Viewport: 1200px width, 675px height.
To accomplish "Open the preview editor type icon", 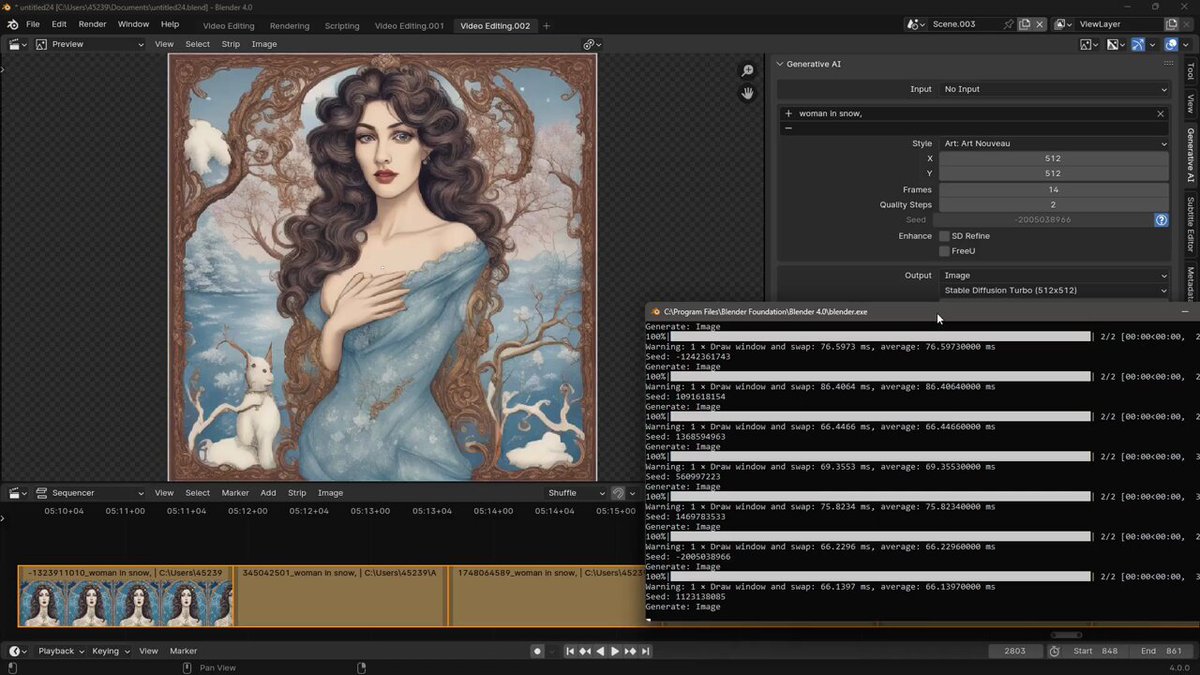I will pos(18,44).
